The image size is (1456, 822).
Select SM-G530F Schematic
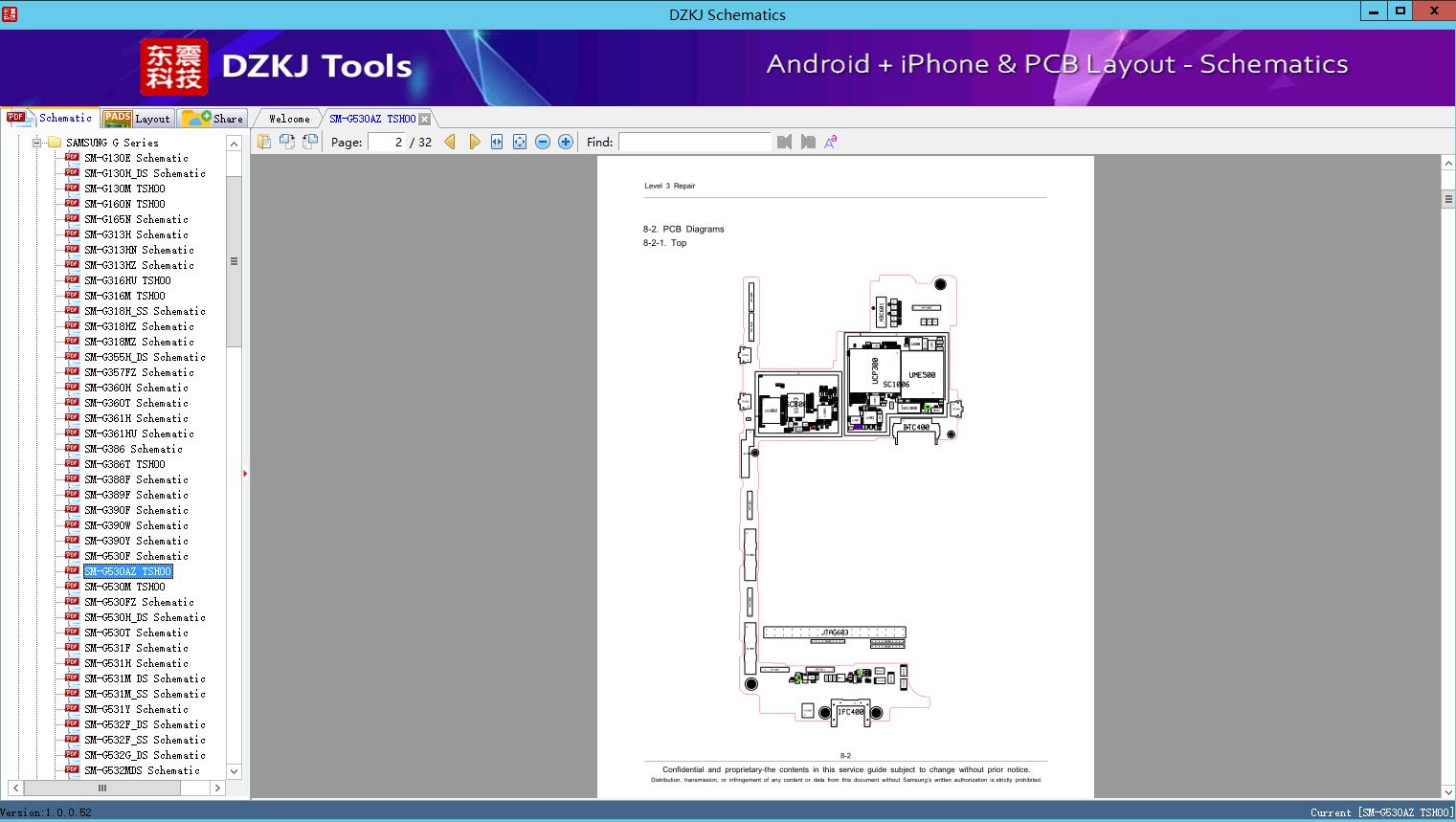[136, 556]
